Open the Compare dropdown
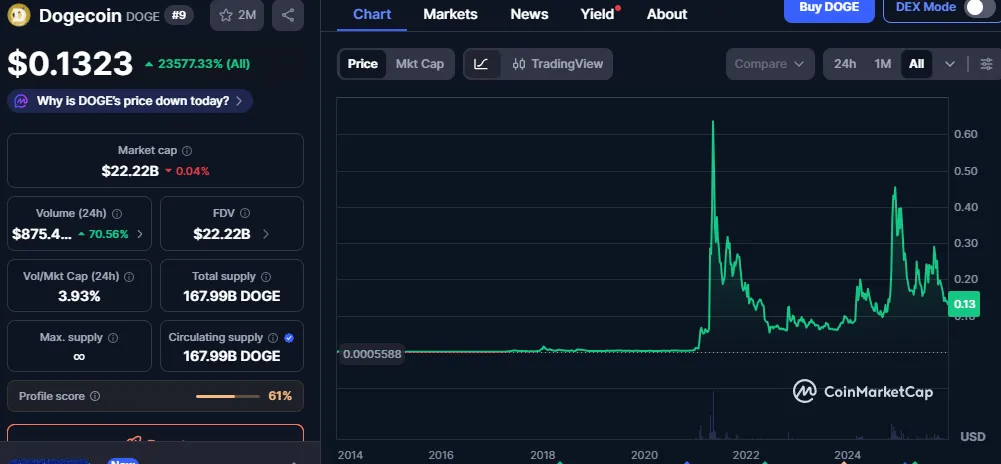 (x=770, y=64)
